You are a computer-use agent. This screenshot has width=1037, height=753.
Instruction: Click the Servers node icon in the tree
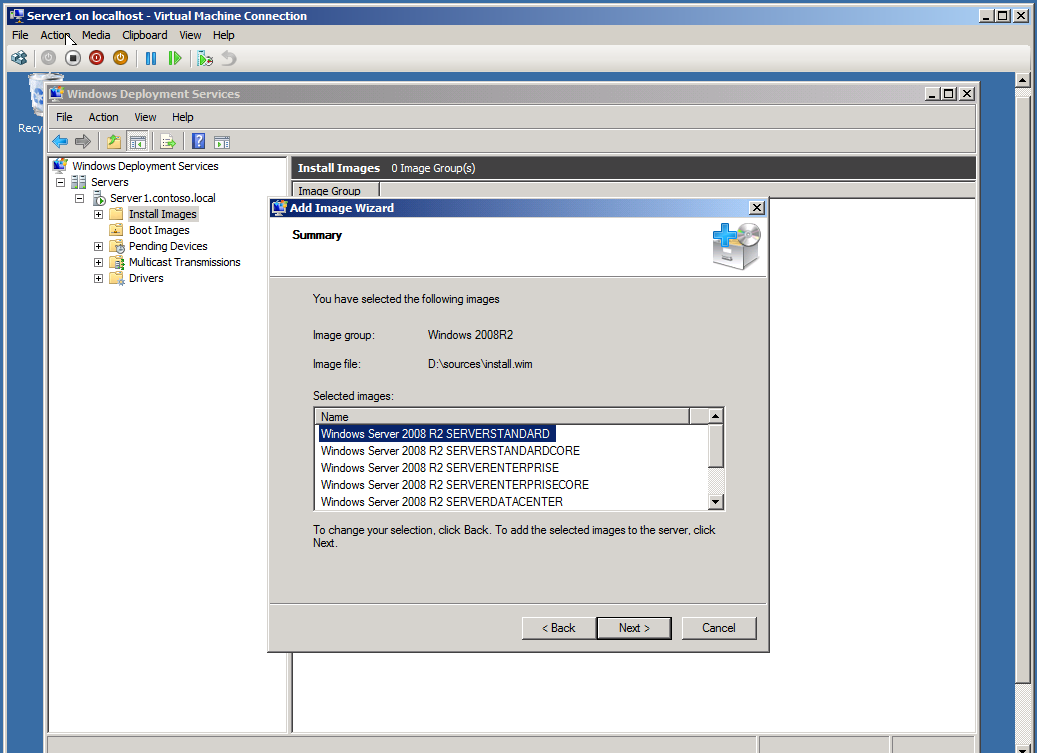tap(79, 182)
